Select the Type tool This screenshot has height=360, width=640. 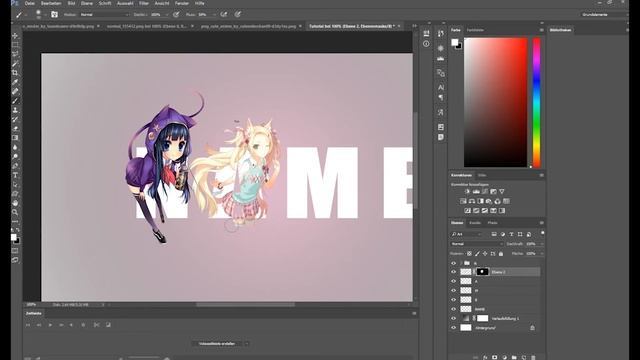[x=15, y=175]
